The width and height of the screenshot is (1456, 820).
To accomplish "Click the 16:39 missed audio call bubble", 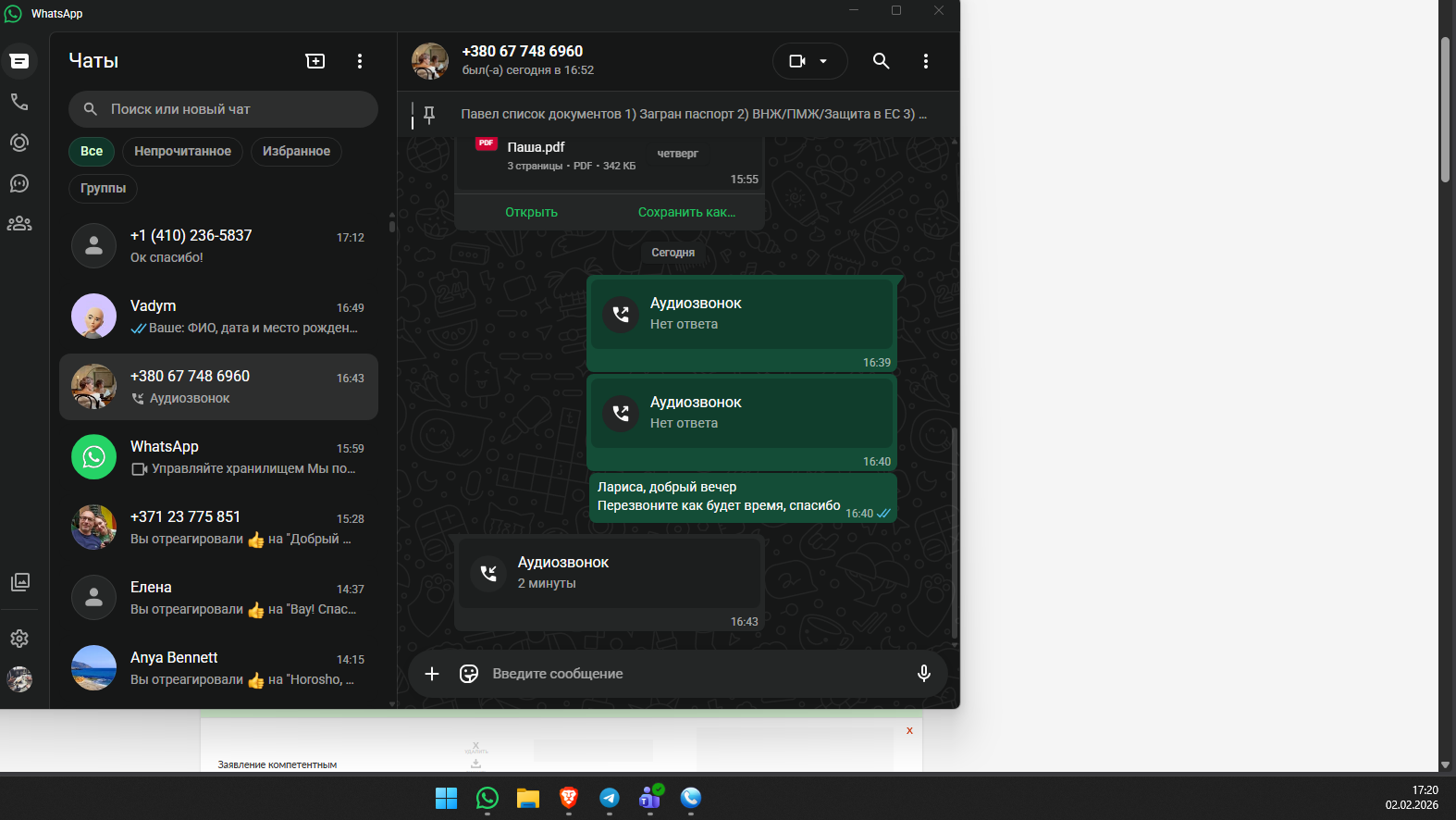I will 743,324.
